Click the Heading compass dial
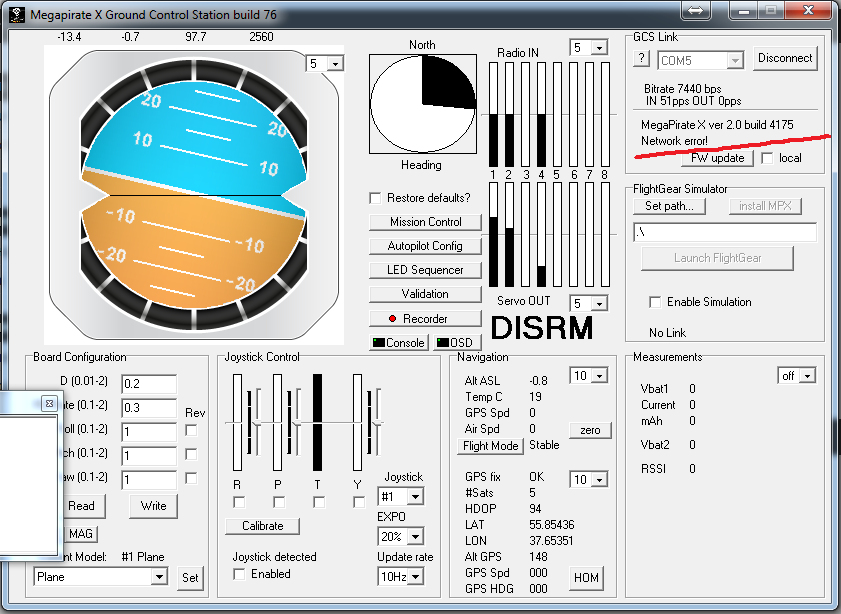The width and height of the screenshot is (841, 614). [423, 104]
